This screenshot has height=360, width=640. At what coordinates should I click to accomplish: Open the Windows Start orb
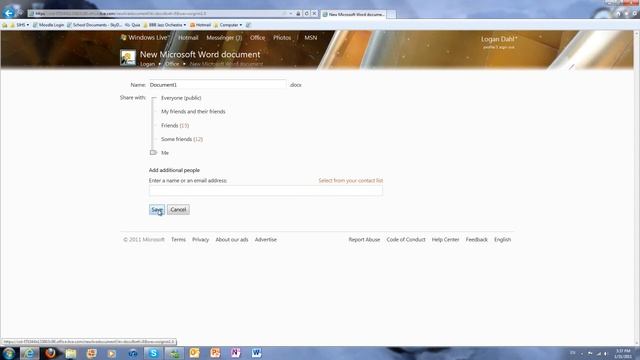(9, 353)
